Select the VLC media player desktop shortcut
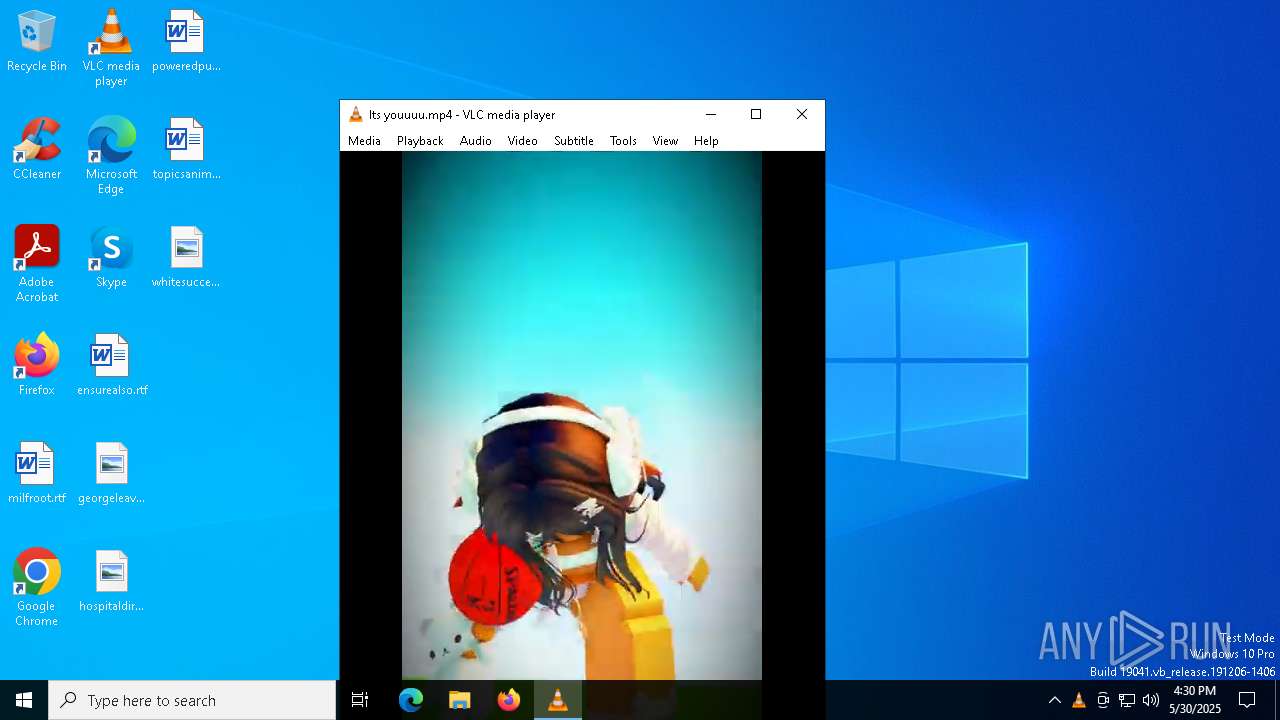 point(111,48)
